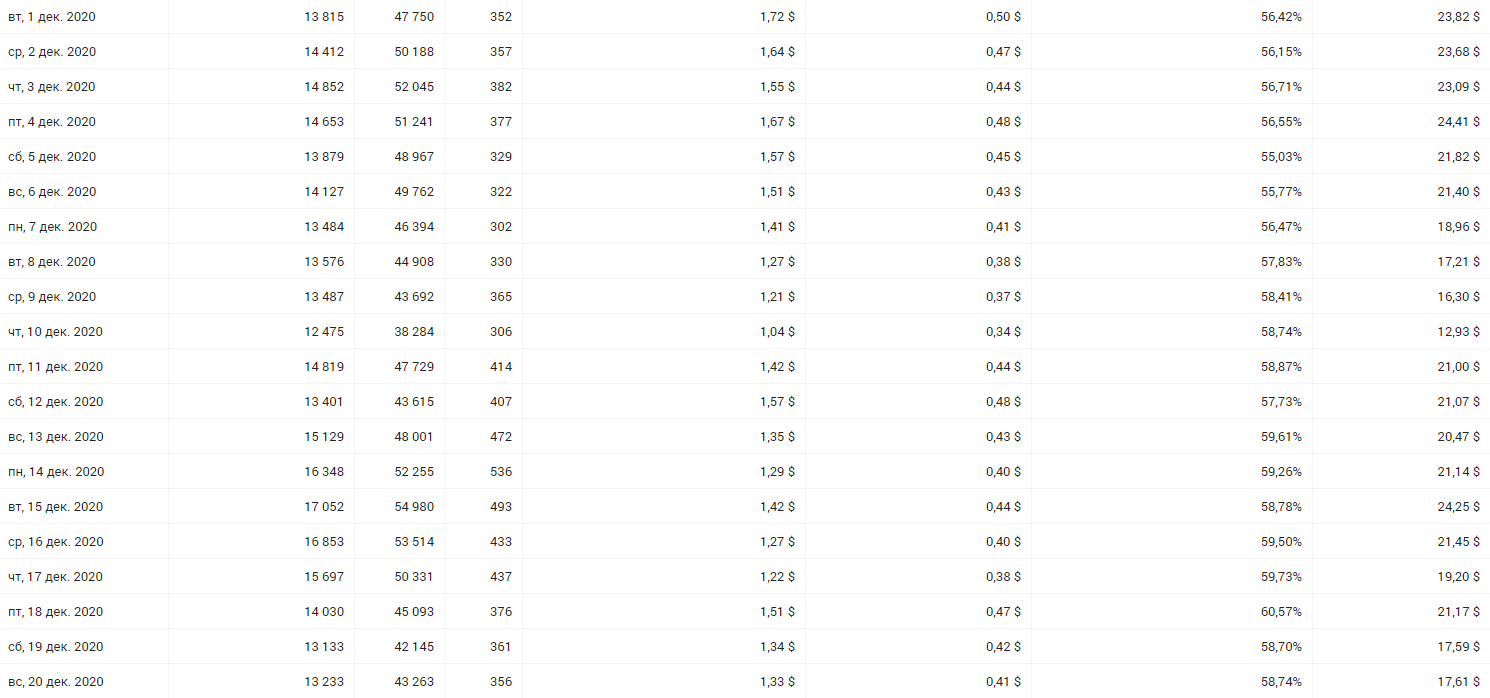Select the 15 129 cell
This screenshot has height=698, width=1490.
pyautogui.click(x=324, y=437)
